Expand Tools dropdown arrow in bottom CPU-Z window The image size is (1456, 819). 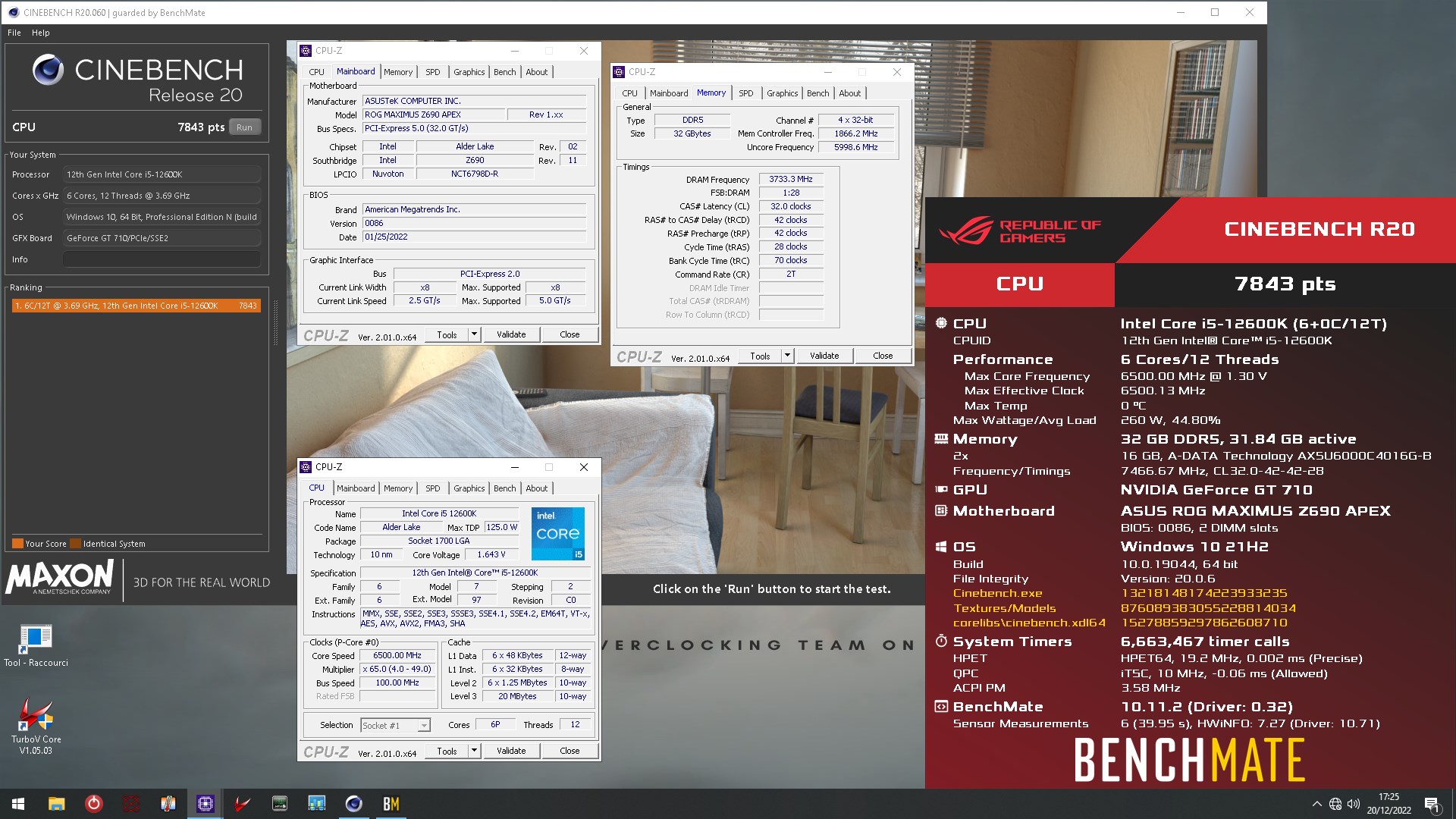pyautogui.click(x=474, y=751)
